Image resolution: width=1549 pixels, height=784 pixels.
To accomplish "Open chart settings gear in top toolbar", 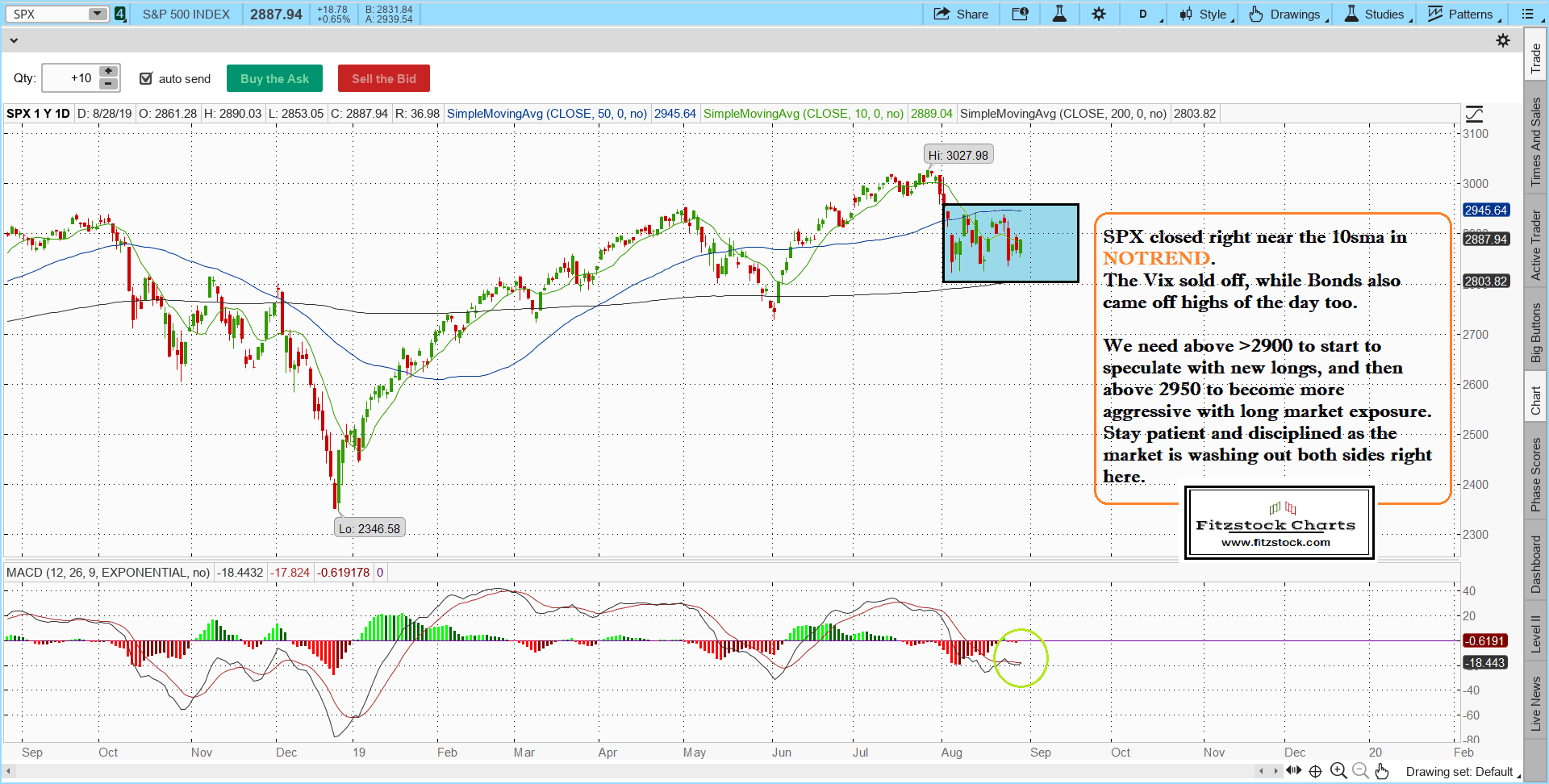I will click(x=1099, y=14).
